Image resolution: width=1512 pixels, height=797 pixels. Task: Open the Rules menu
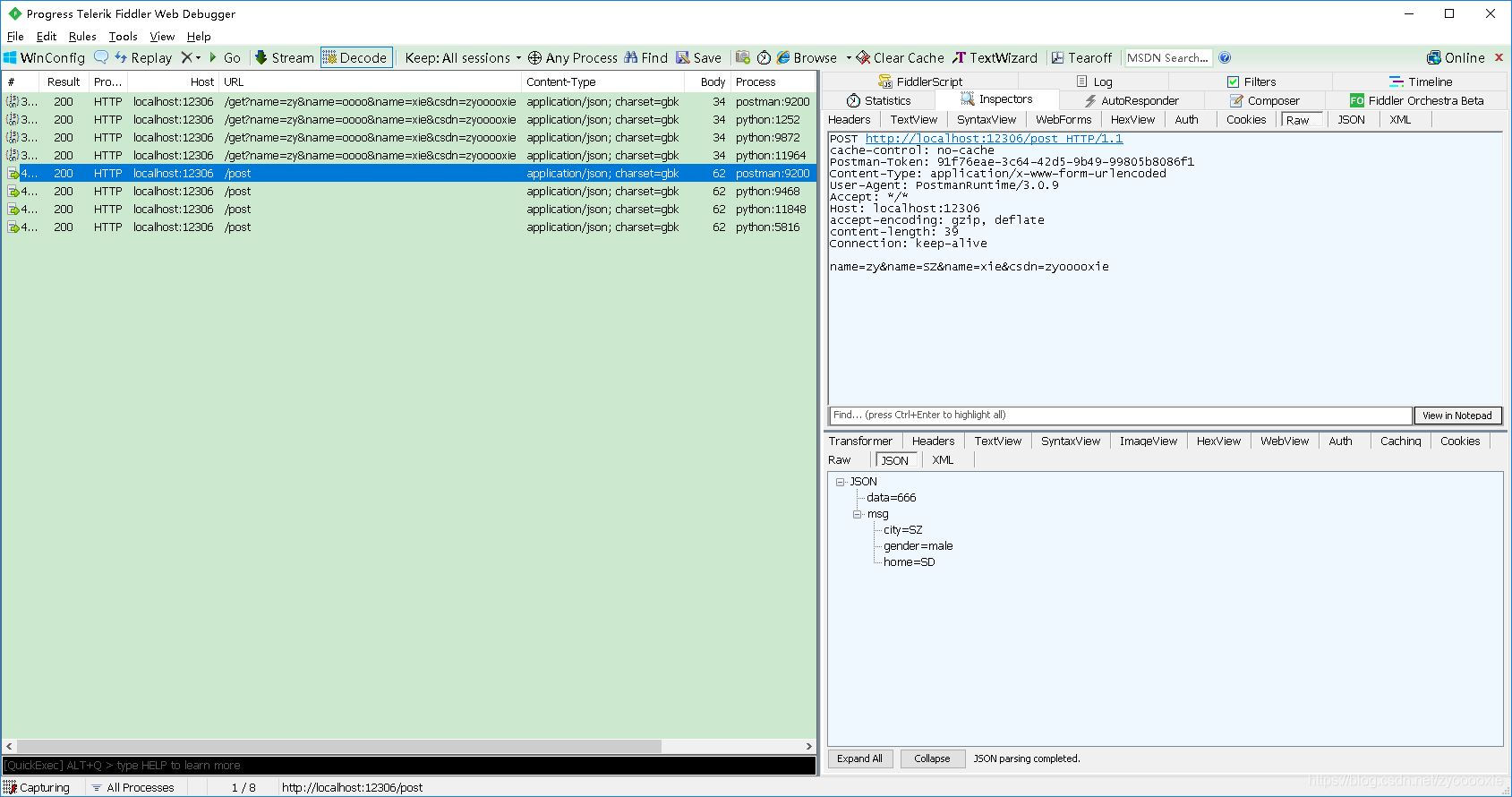(x=82, y=37)
